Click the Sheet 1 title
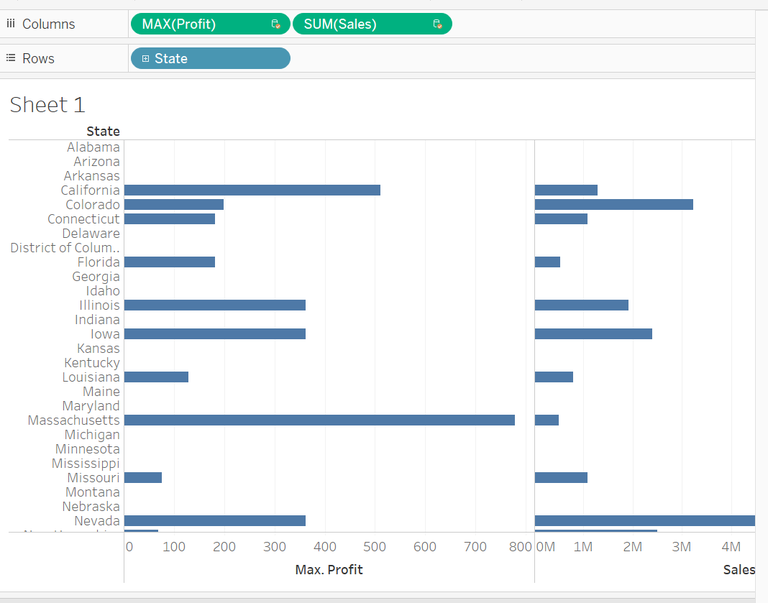768x603 pixels. pyautogui.click(x=47, y=105)
